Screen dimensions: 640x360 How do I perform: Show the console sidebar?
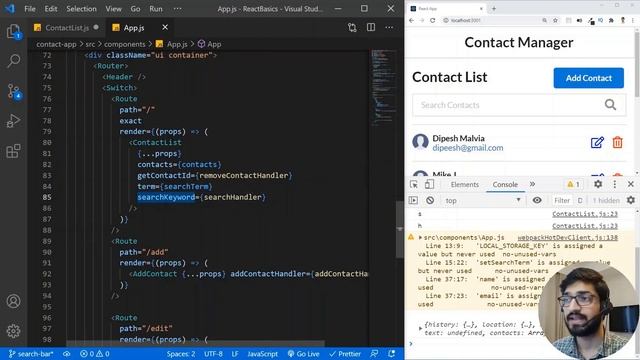coord(413,200)
